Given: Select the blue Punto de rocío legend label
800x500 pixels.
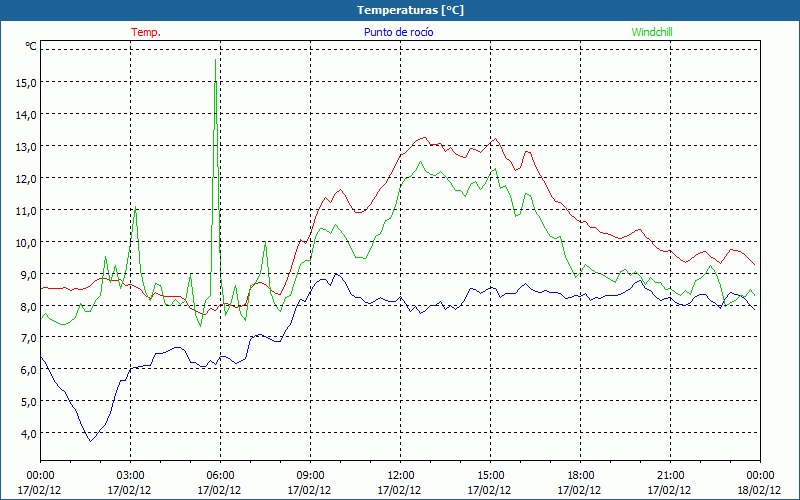Looking at the screenshot, I should coord(398,32).
